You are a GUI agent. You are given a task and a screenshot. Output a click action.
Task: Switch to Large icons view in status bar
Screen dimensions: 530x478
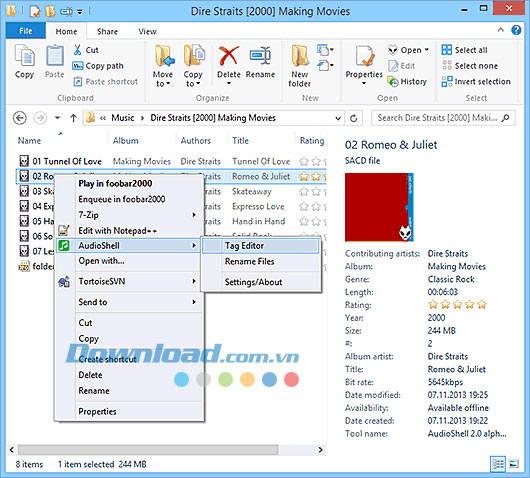[514, 464]
